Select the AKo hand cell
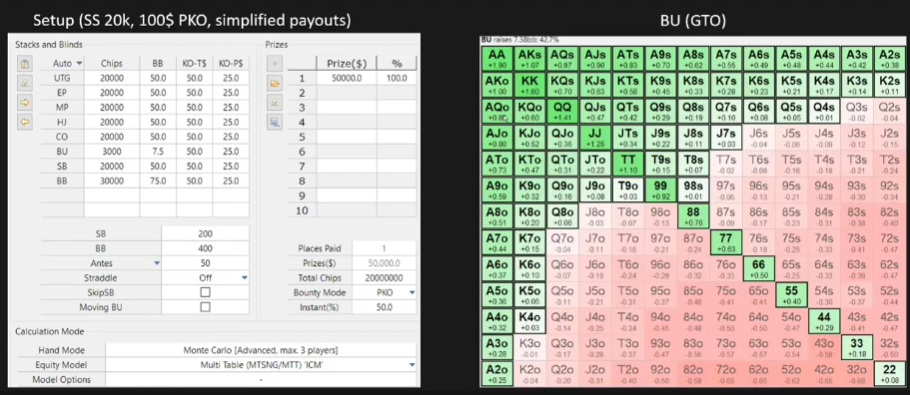Image resolution: width=910 pixels, height=395 pixels. click(497, 85)
